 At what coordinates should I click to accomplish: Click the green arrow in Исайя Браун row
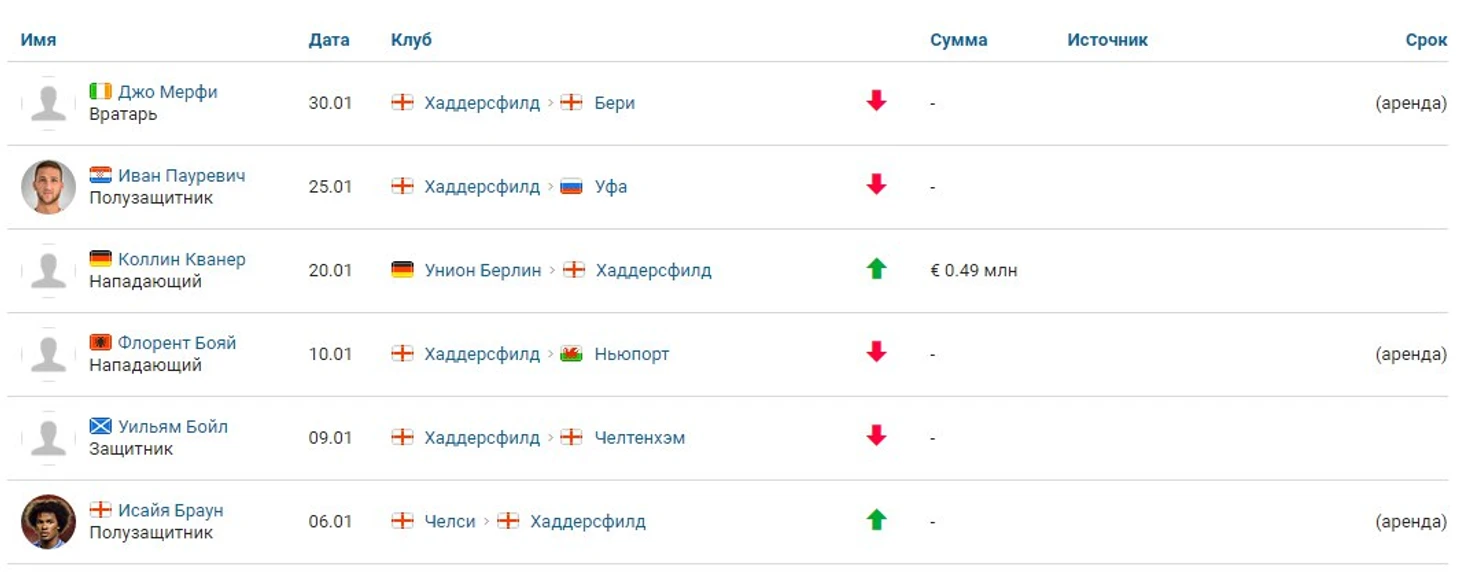[877, 519]
